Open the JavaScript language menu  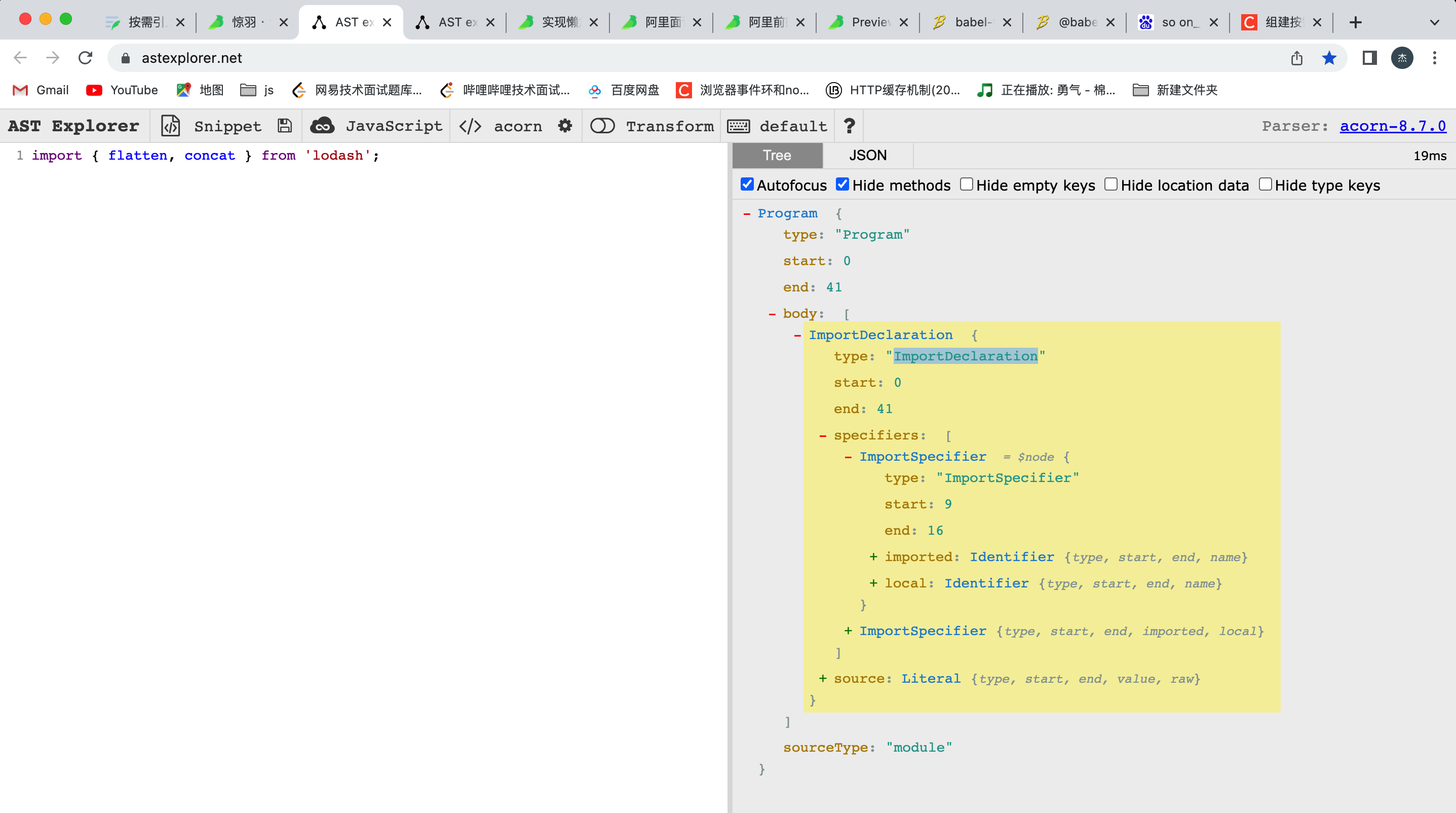[377, 126]
